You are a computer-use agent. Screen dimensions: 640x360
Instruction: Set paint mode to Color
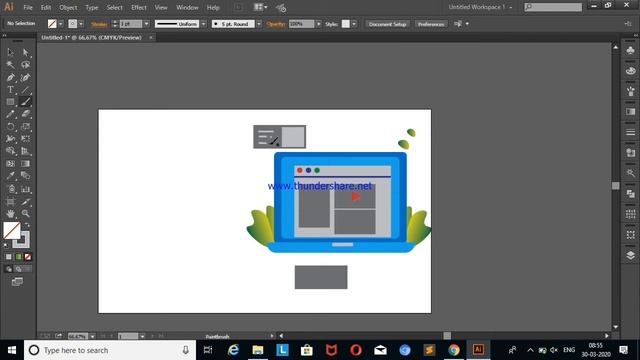point(9,257)
